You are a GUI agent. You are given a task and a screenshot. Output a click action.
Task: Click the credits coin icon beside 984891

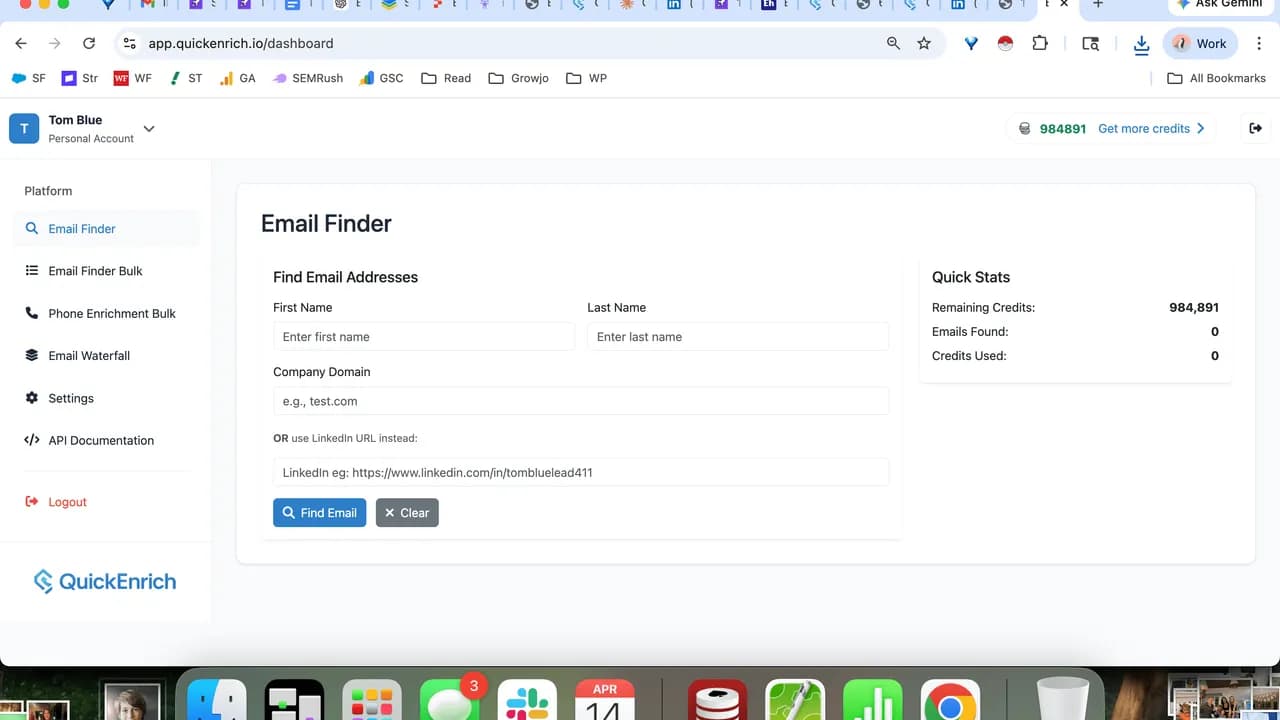pyautogui.click(x=1024, y=129)
